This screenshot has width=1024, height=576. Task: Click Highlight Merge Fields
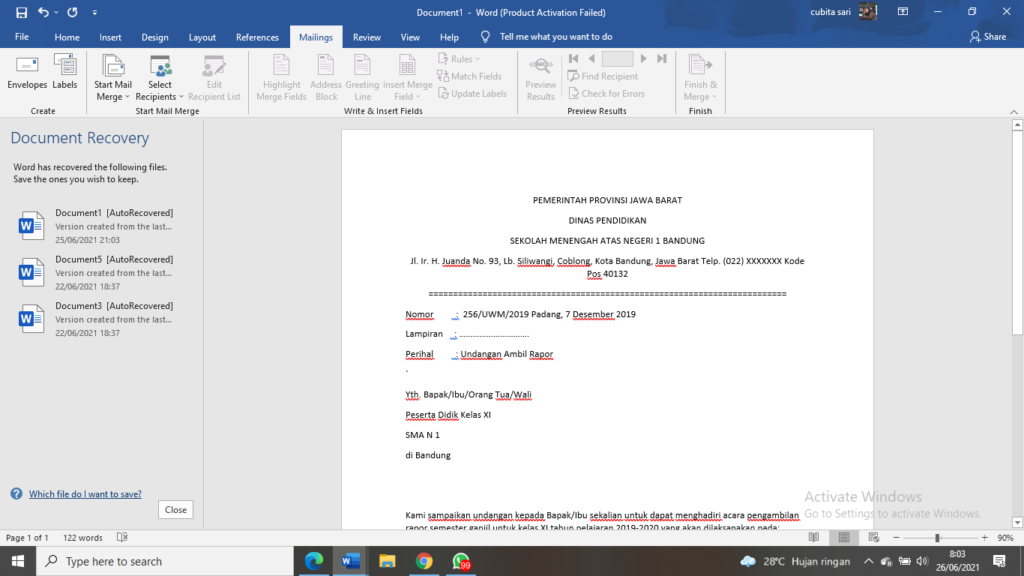click(x=281, y=78)
